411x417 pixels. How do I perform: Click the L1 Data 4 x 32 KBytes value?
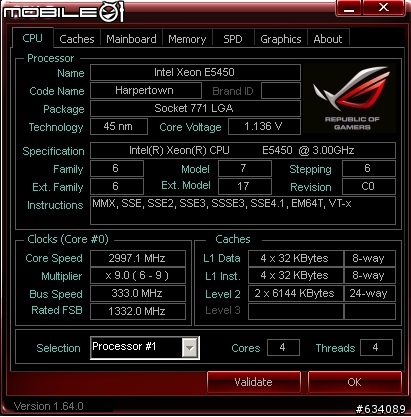296,258
